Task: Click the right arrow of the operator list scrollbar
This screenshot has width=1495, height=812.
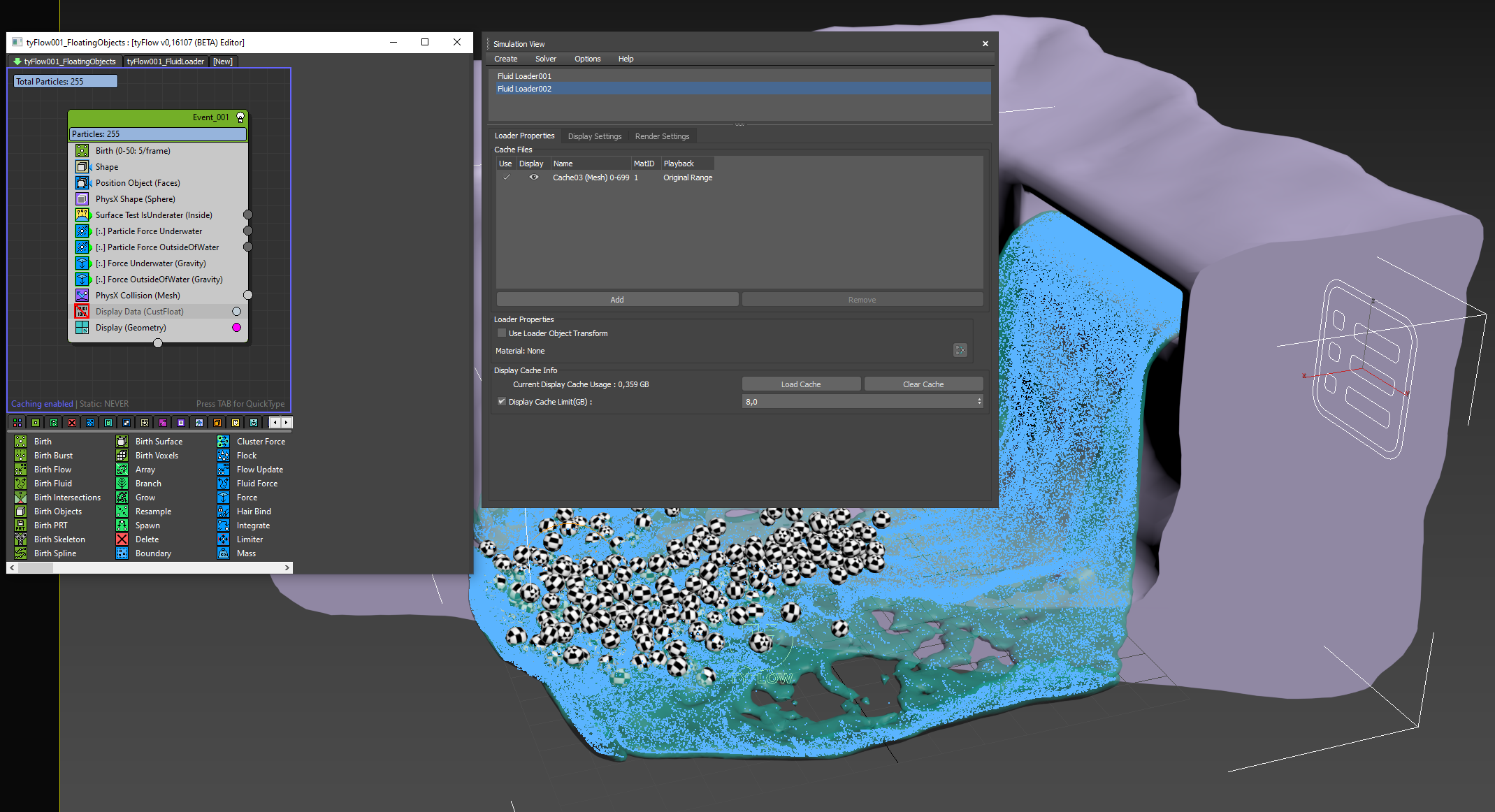Action: 287,568
